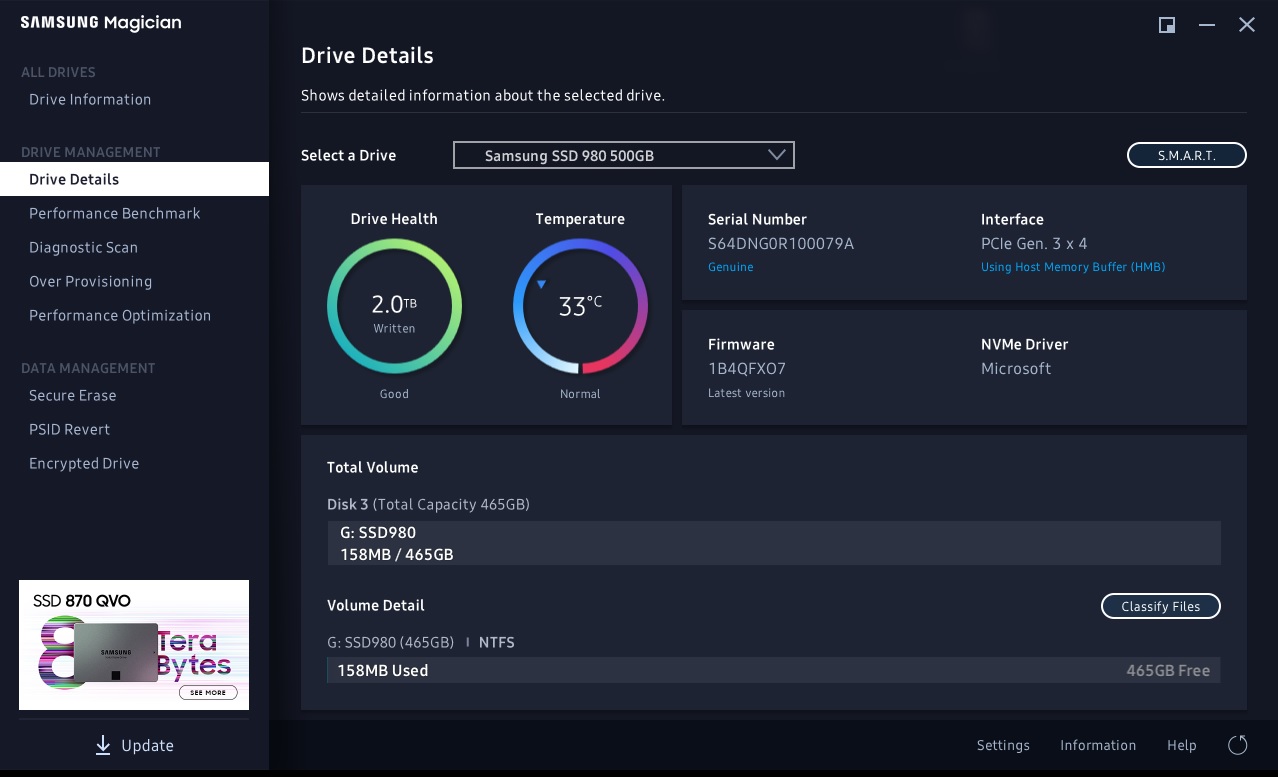
Task: Click the Latest version firmware status
Action: 746,393
